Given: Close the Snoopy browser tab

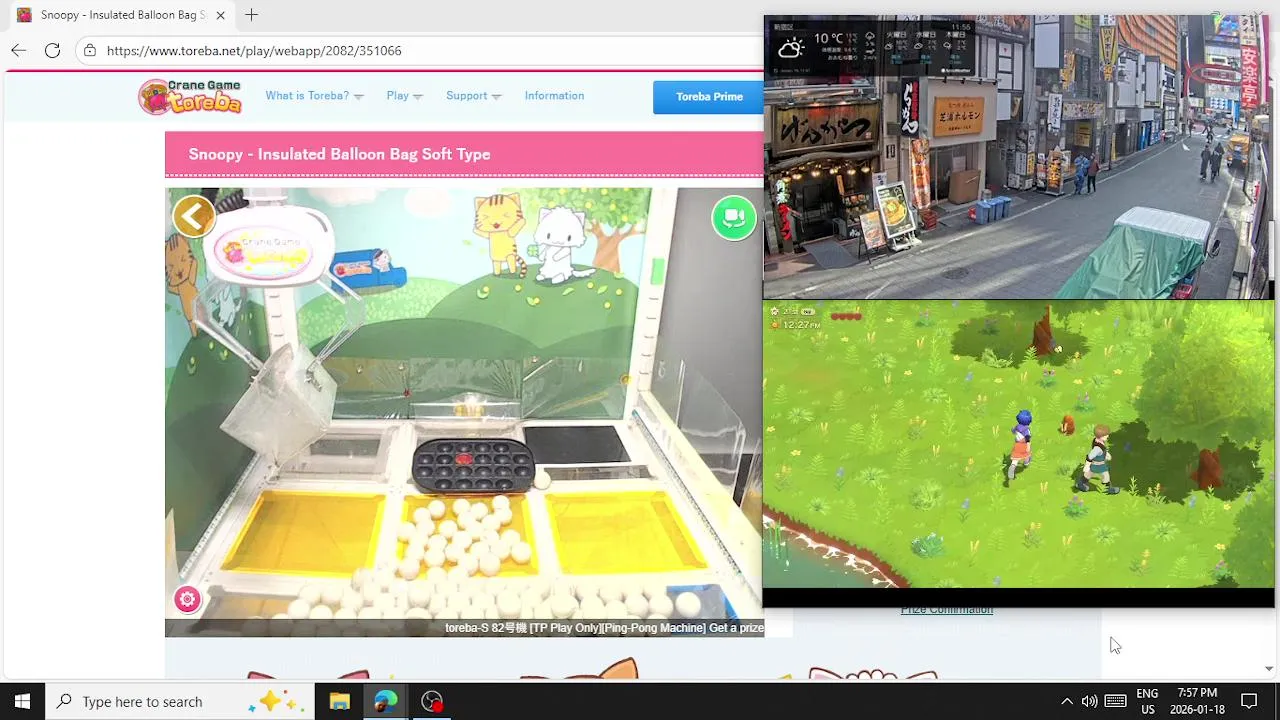Looking at the screenshot, I should tap(220, 15).
